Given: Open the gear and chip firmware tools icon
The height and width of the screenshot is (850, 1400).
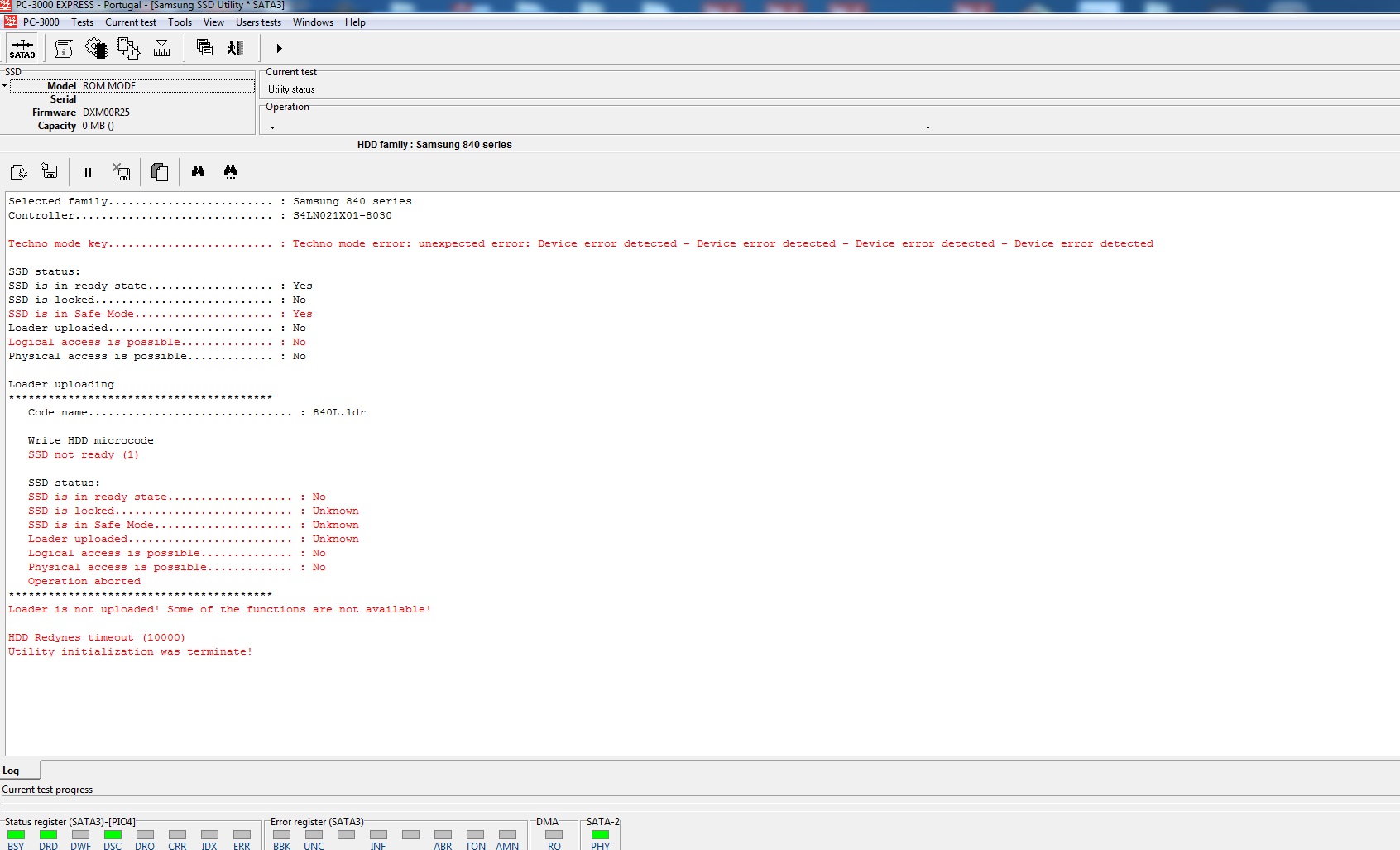Looking at the screenshot, I should coord(96,49).
